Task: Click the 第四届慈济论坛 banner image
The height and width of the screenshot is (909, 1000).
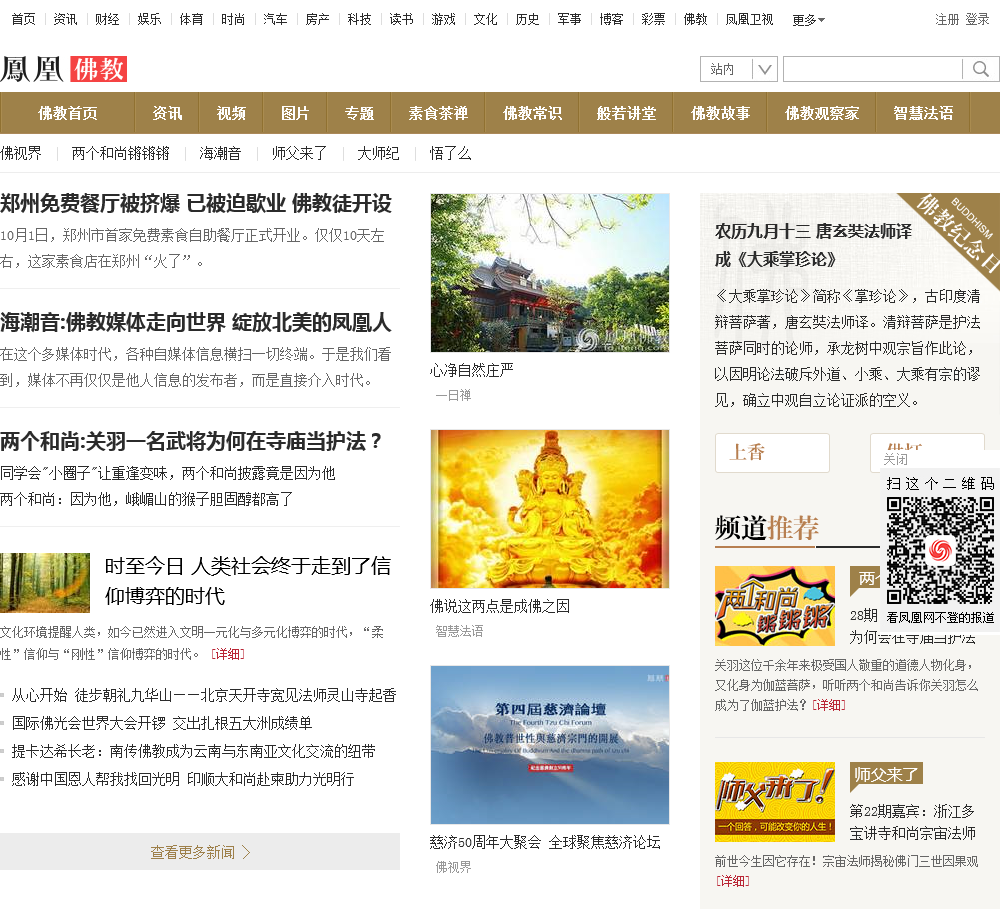Action: pos(550,744)
